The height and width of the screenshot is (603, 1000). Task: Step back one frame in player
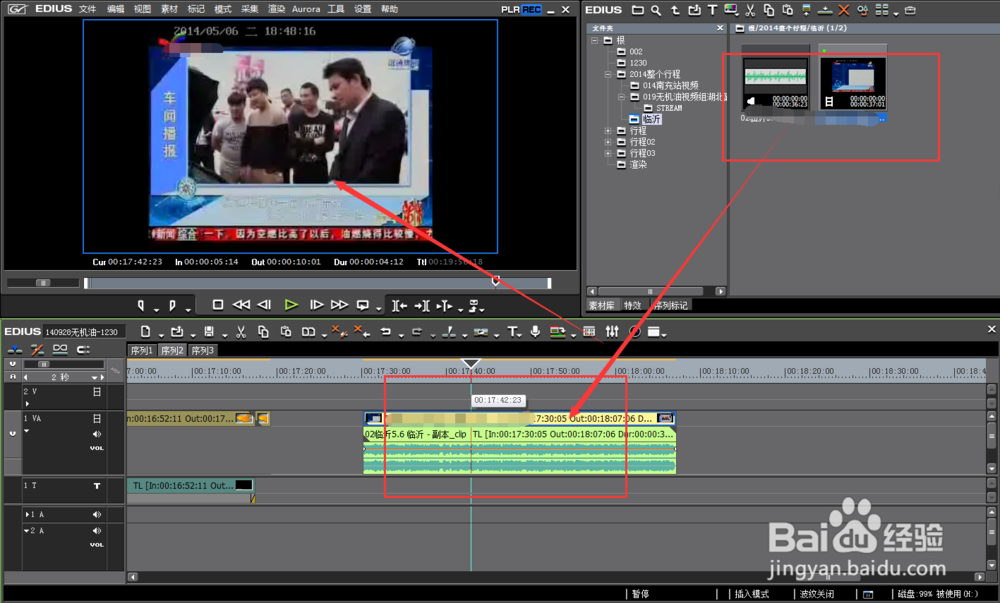click(264, 305)
